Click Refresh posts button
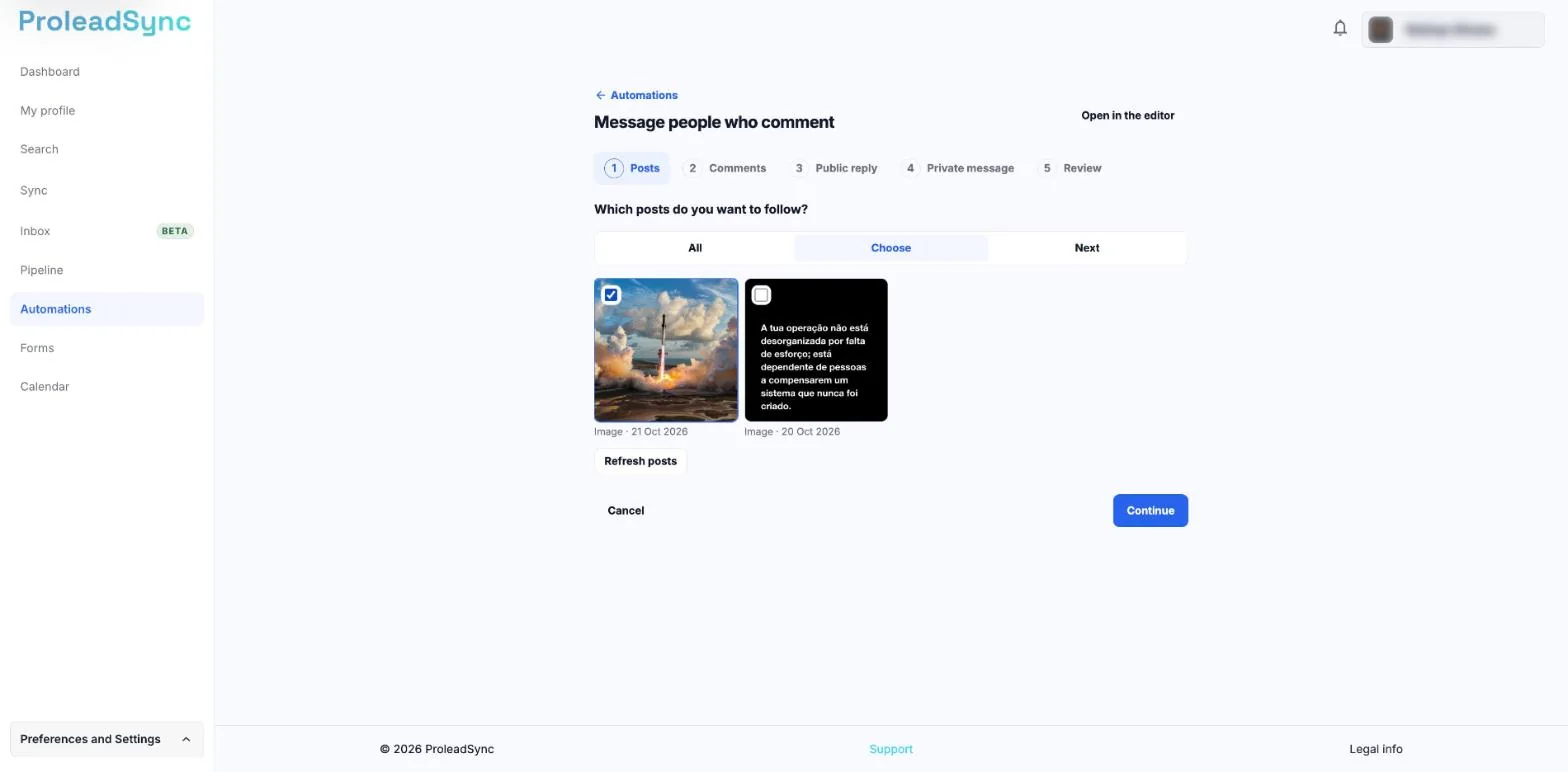 640,462
